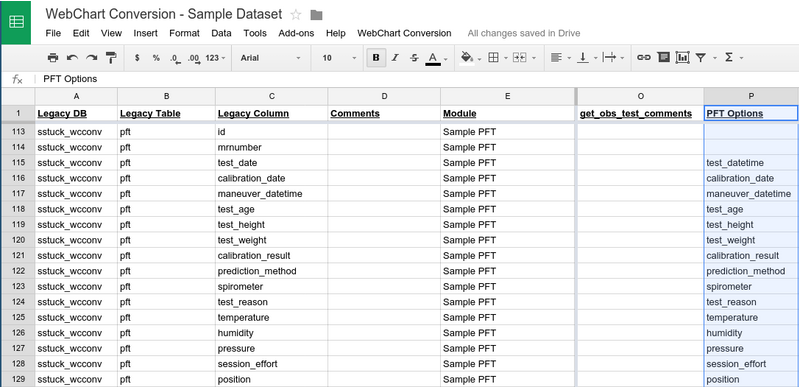Click the Format as percent button

tap(156, 58)
